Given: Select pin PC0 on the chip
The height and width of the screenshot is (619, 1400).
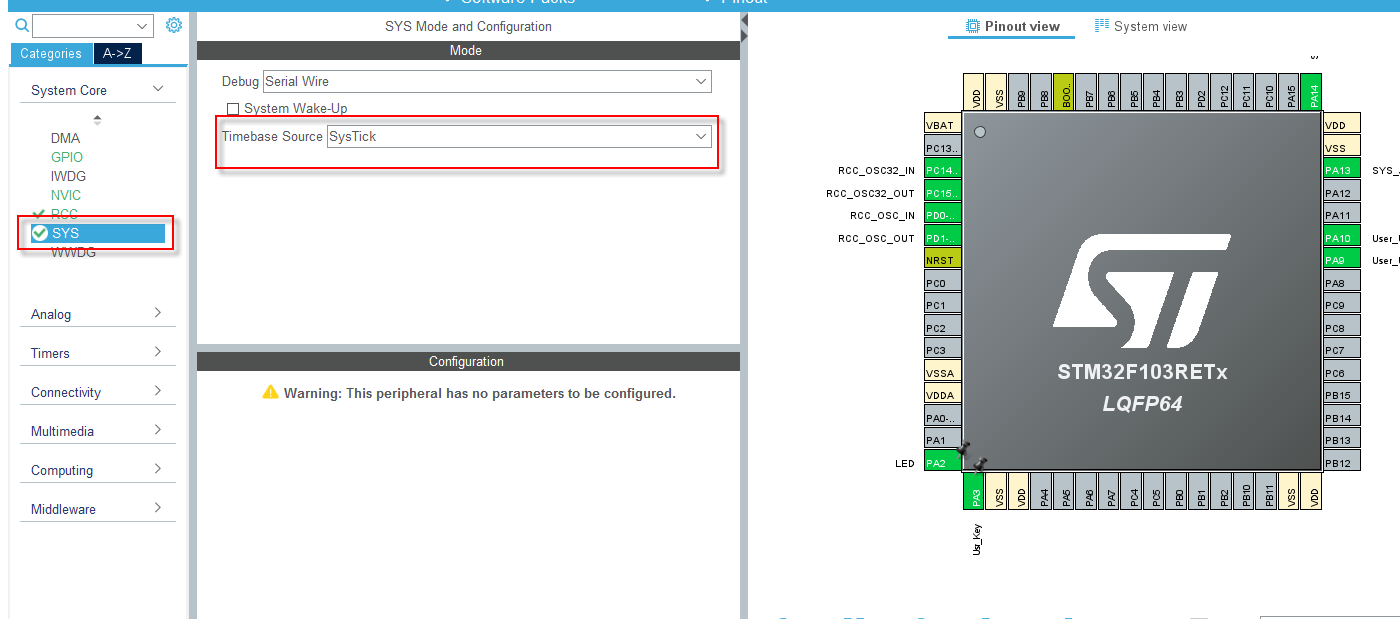Looking at the screenshot, I should [943, 283].
